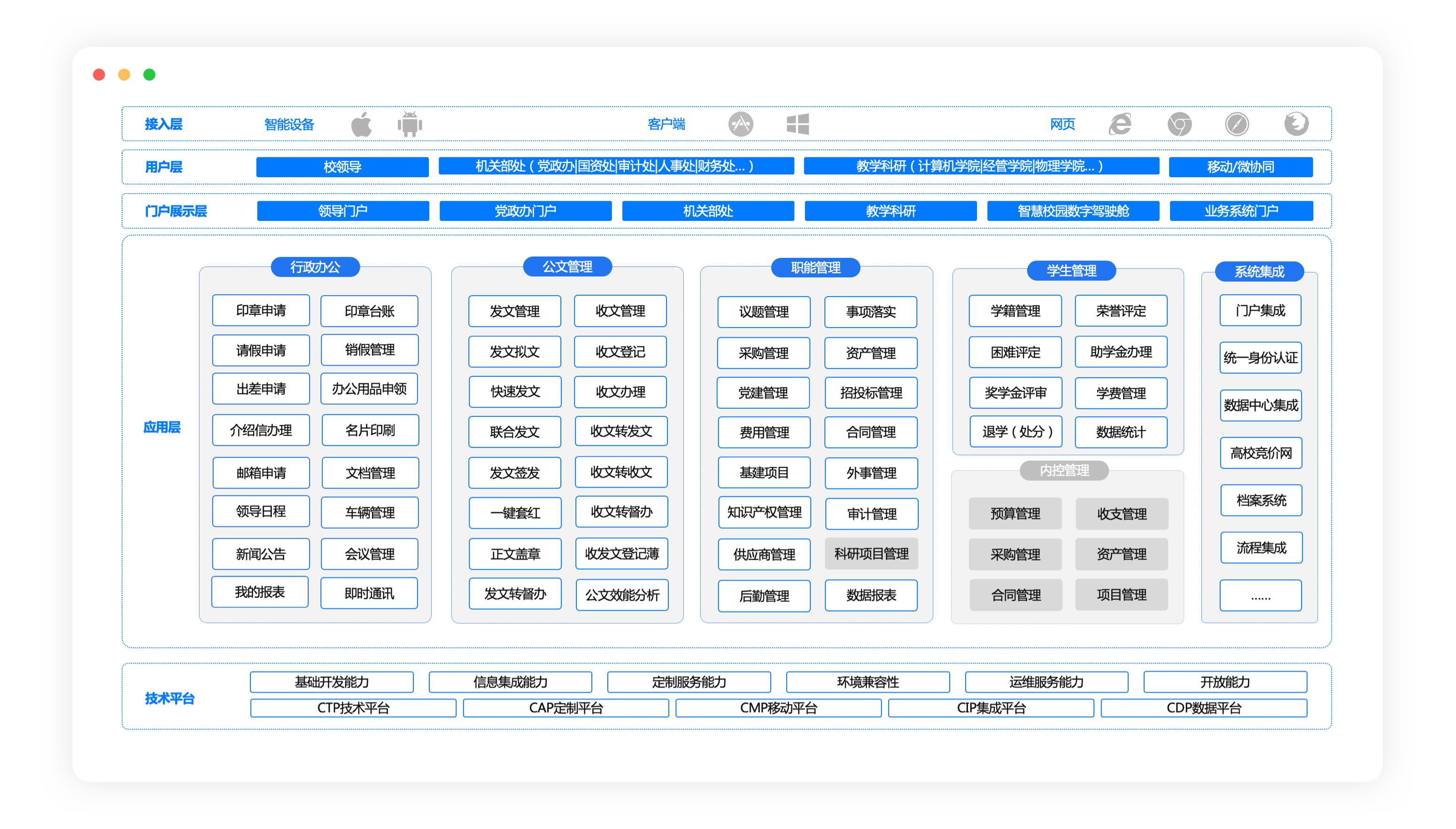Open the 党政办门户 portal
1456x829 pixels.
pos(525,211)
